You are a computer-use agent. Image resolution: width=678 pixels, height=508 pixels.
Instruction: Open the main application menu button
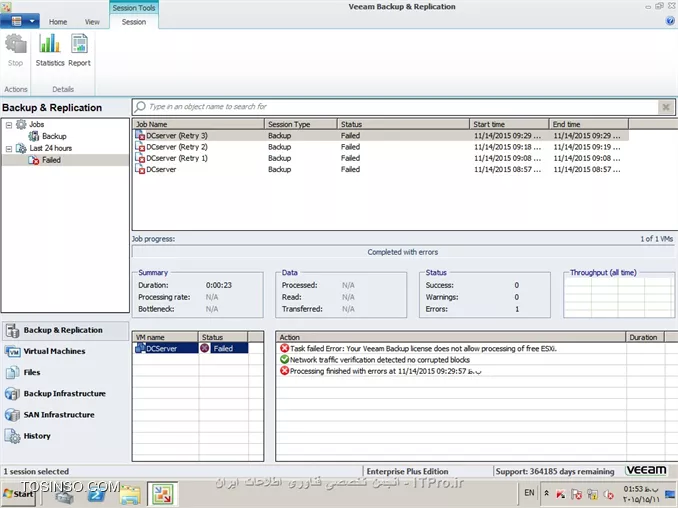pyautogui.click(x=20, y=21)
